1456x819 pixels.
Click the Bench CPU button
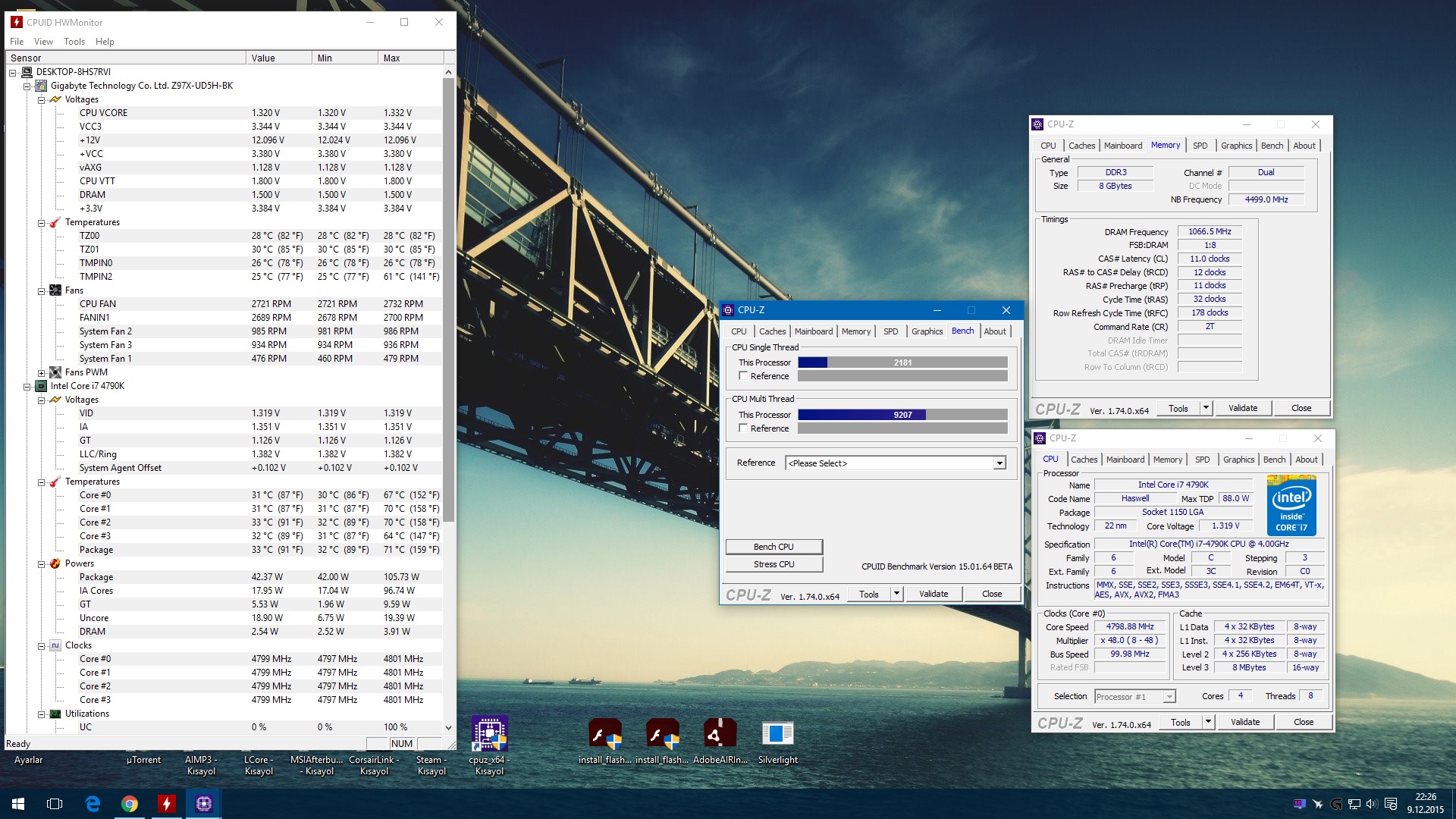pos(773,547)
